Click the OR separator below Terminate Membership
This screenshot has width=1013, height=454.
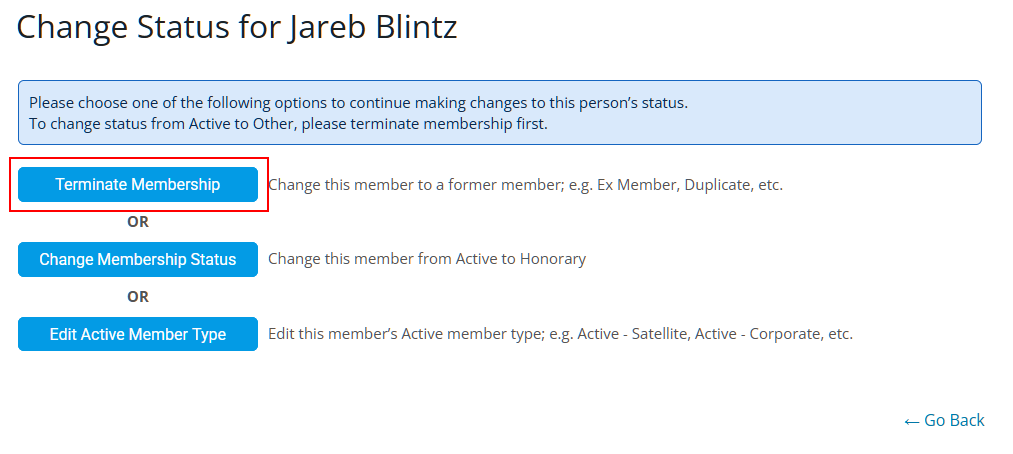click(138, 222)
